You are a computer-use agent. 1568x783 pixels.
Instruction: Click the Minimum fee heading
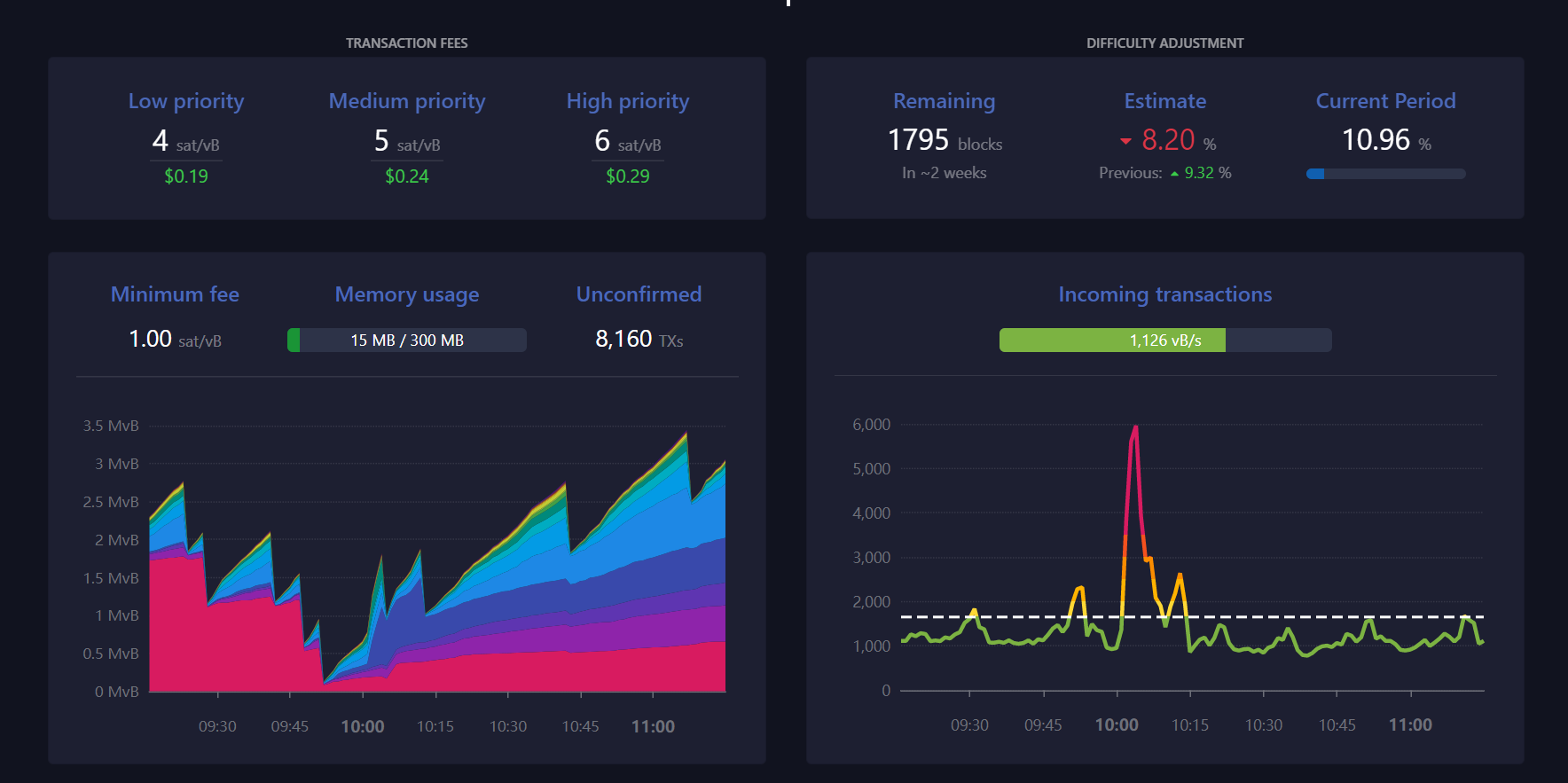point(175,294)
